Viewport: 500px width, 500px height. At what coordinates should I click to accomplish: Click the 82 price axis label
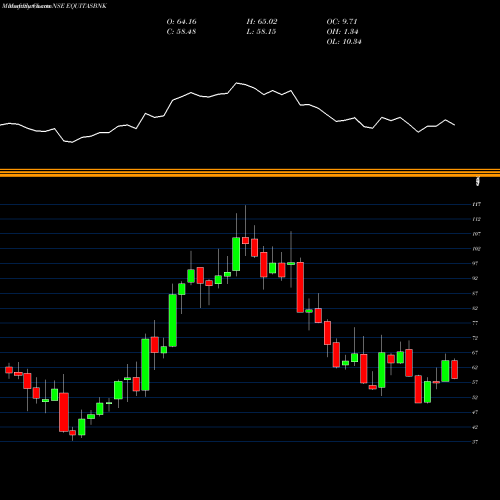pos(475,308)
